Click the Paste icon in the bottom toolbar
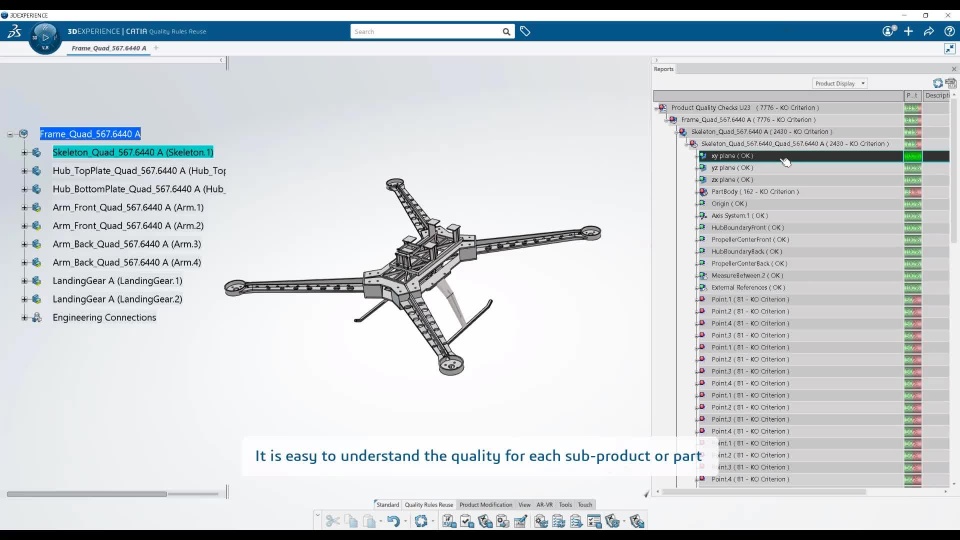This screenshot has width=960, height=540. pos(369,521)
